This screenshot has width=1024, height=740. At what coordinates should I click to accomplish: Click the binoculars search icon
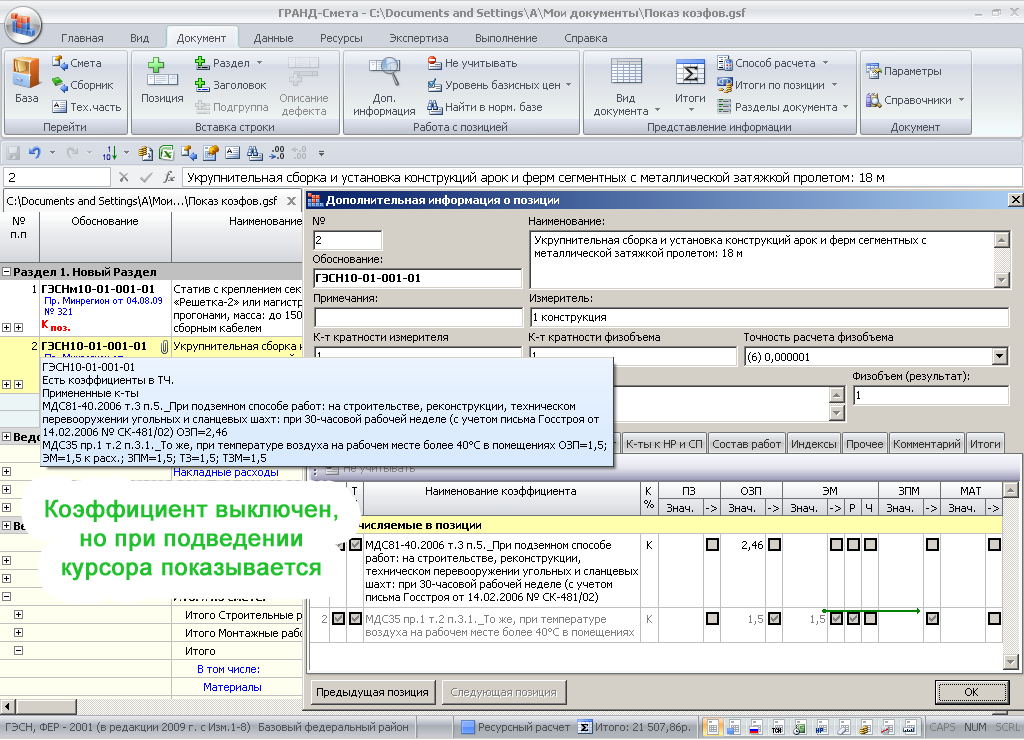coord(255,153)
